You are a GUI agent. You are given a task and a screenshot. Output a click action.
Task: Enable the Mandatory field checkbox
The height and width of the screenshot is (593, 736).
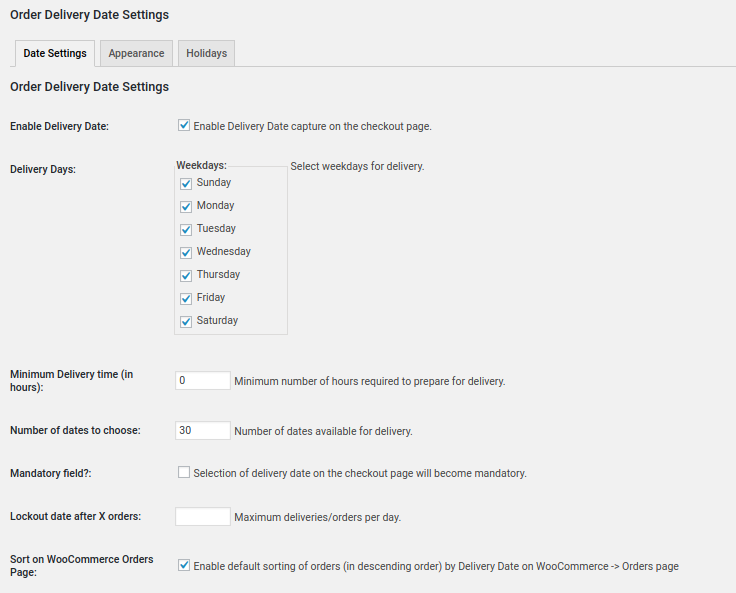(184, 473)
